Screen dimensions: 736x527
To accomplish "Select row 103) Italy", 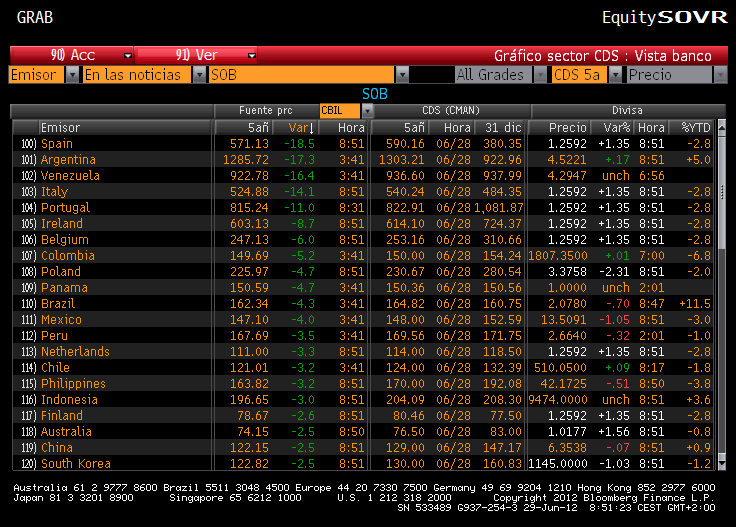I will [362, 191].
